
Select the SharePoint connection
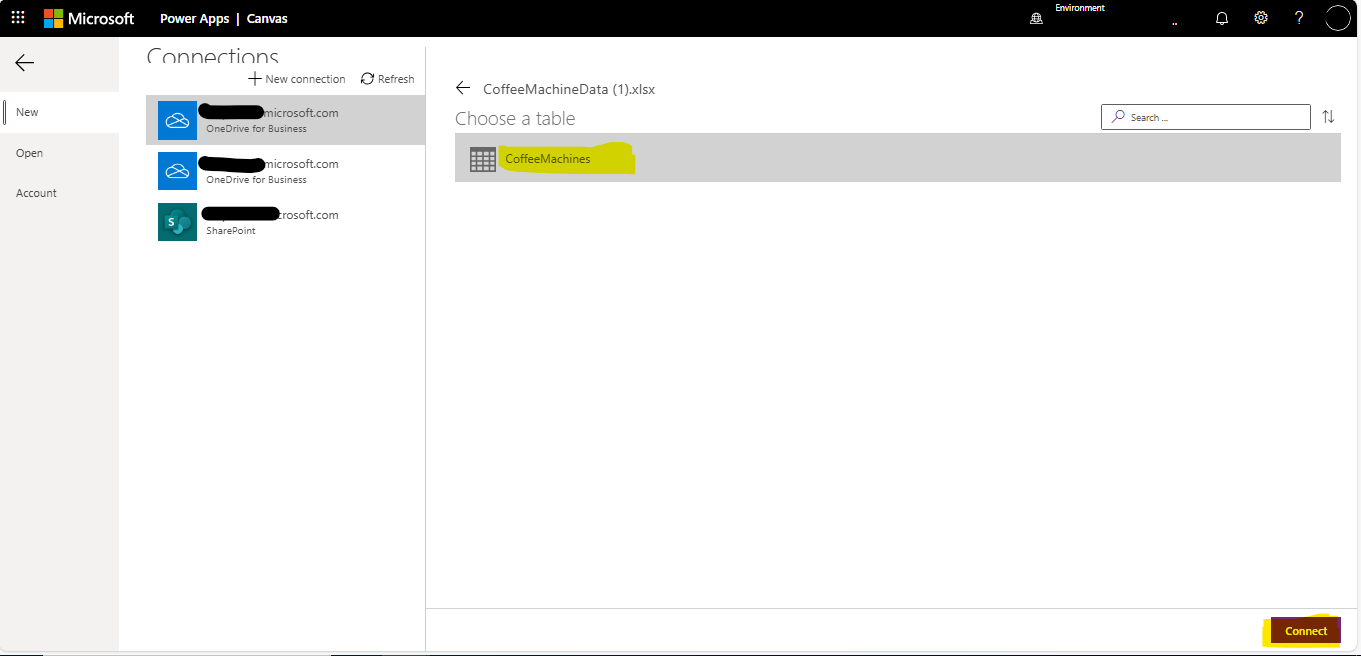point(285,222)
